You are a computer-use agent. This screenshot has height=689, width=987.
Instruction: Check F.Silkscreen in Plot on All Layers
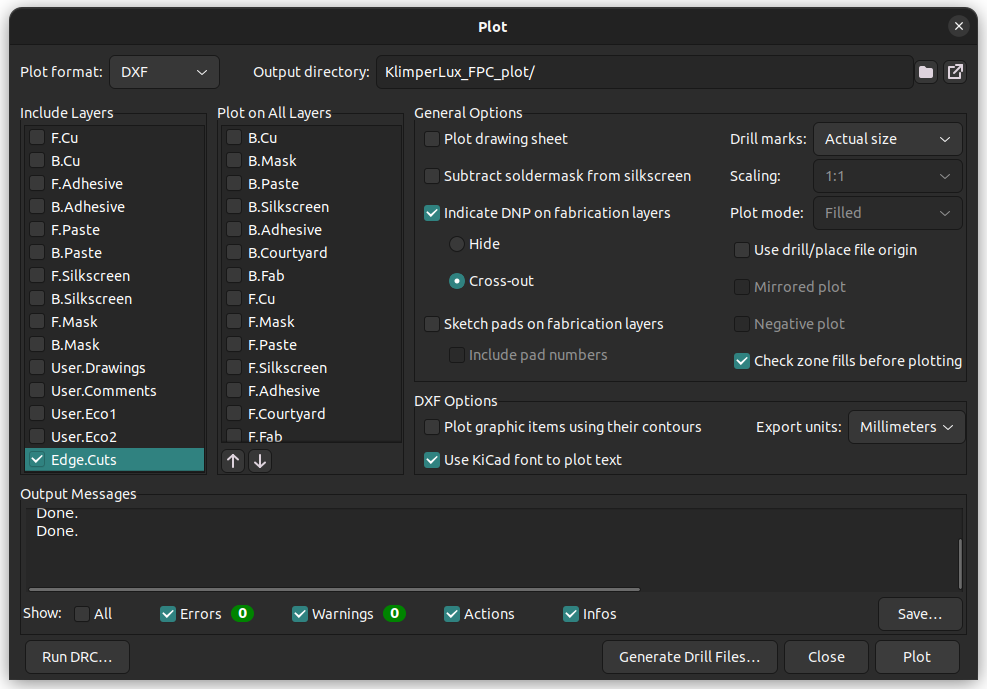pos(234,368)
